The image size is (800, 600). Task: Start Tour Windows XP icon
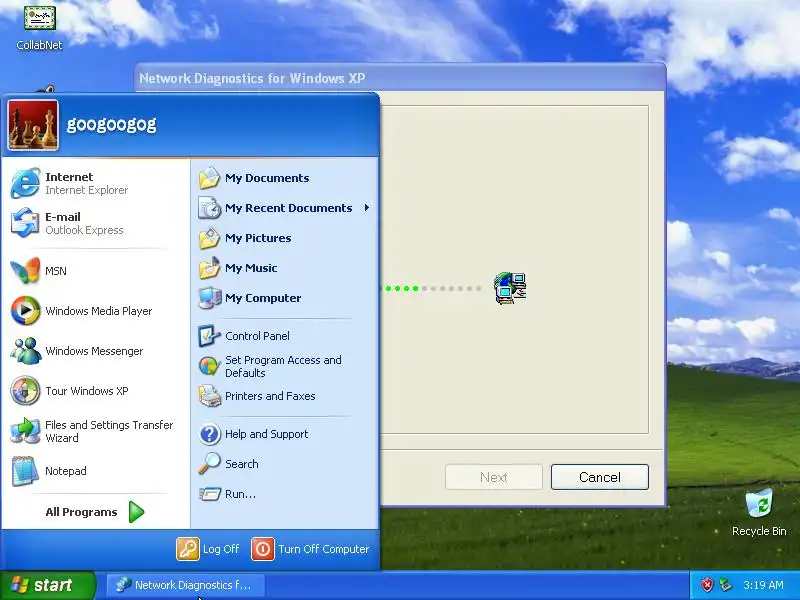[x=25, y=391]
